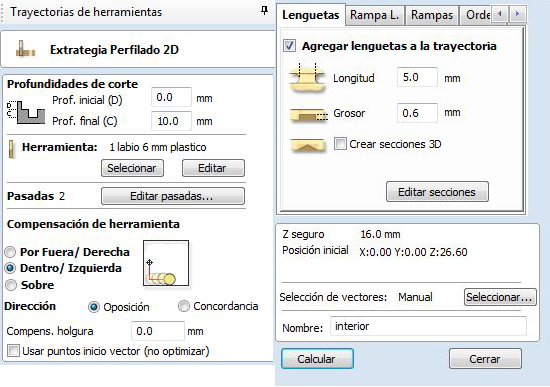Click the tab thickness Grosor icon
This screenshot has width=550, height=387.
(x=308, y=115)
